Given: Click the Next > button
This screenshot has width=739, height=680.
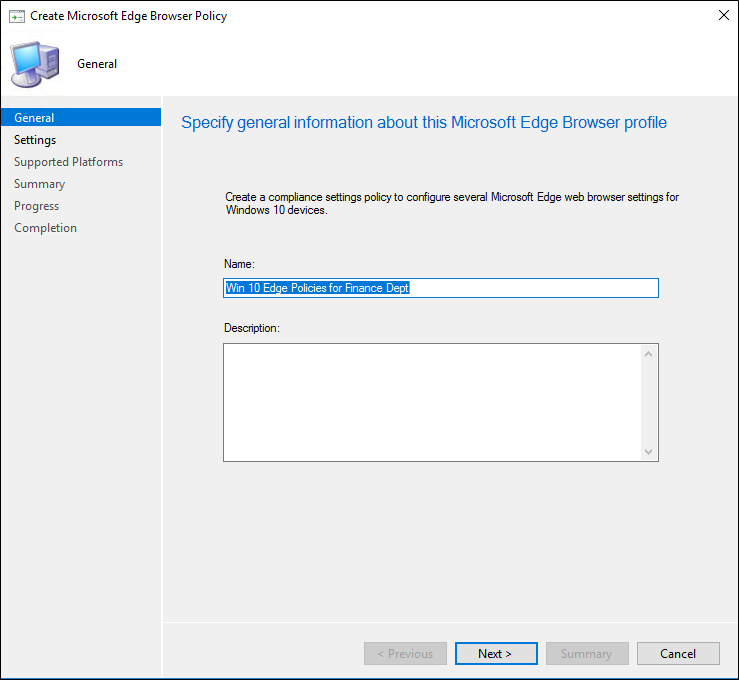Looking at the screenshot, I should click(x=495, y=654).
